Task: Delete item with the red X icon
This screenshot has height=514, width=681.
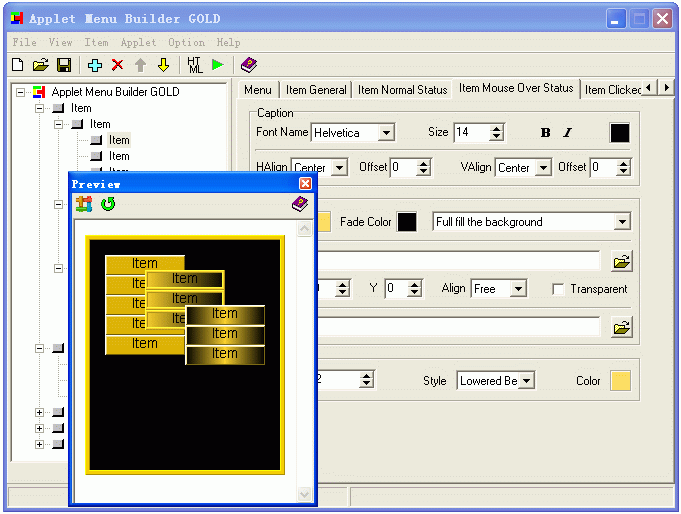Action: click(118, 65)
